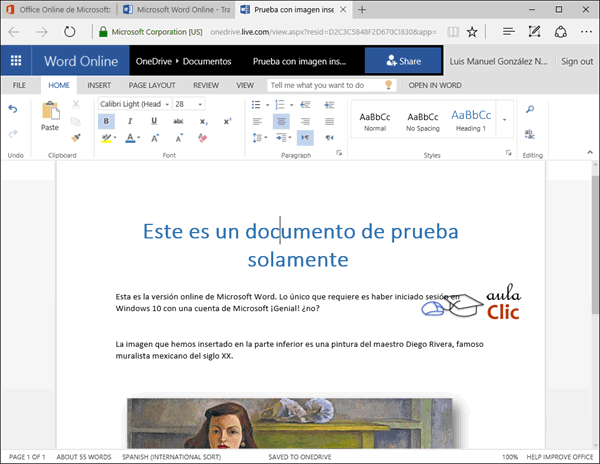600x464 pixels.
Task: Go to OneDrive breadcrumb link
Action: click(x=153, y=61)
